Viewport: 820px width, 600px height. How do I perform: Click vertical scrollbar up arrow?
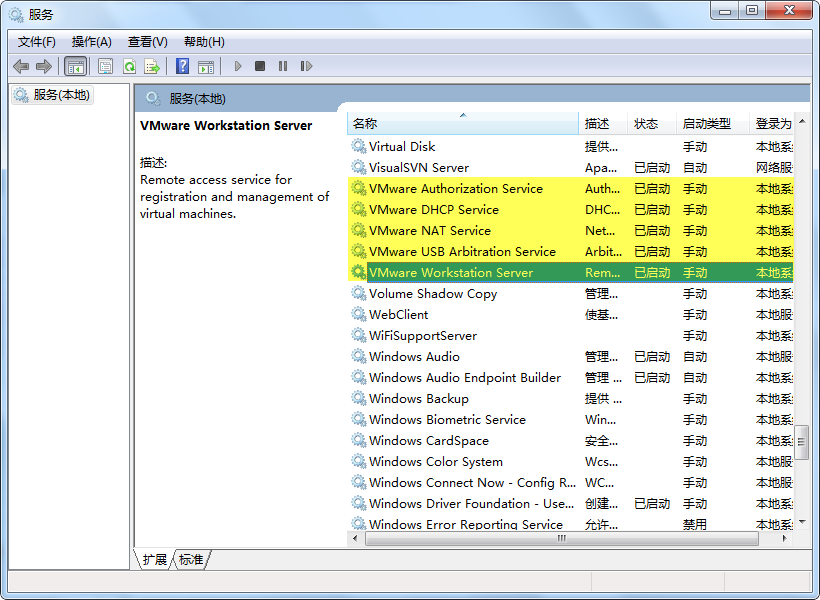(802, 121)
